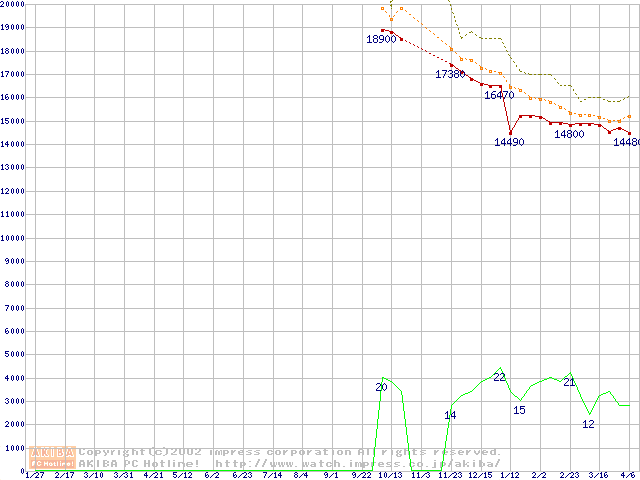Click the 20000 y-axis label
Screen dimensions: 640x480
click(13, 4)
